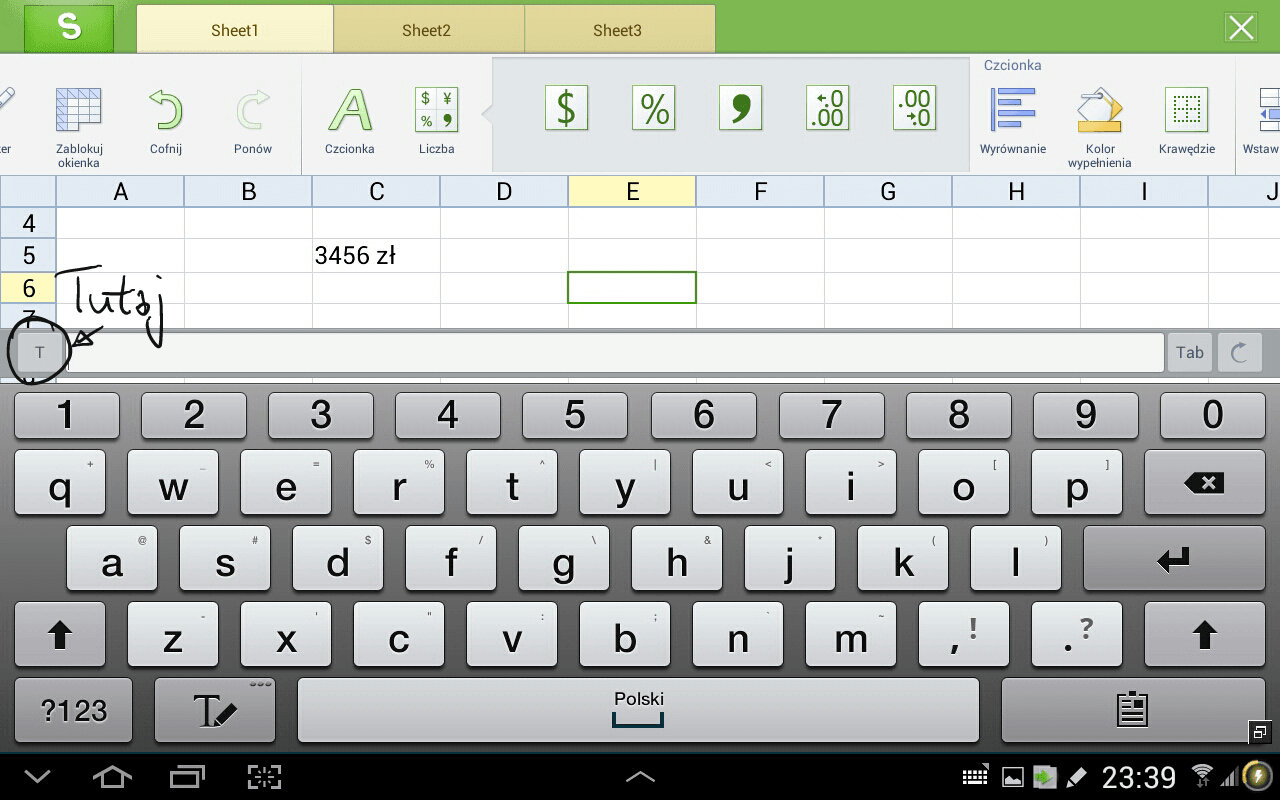Expand the bottom panel up chevron
This screenshot has width=1280, height=800.
640,776
